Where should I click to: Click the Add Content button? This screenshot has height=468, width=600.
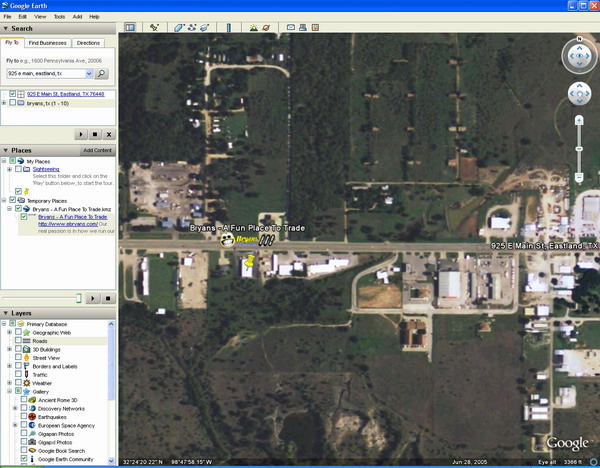pyautogui.click(x=98, y=150)
